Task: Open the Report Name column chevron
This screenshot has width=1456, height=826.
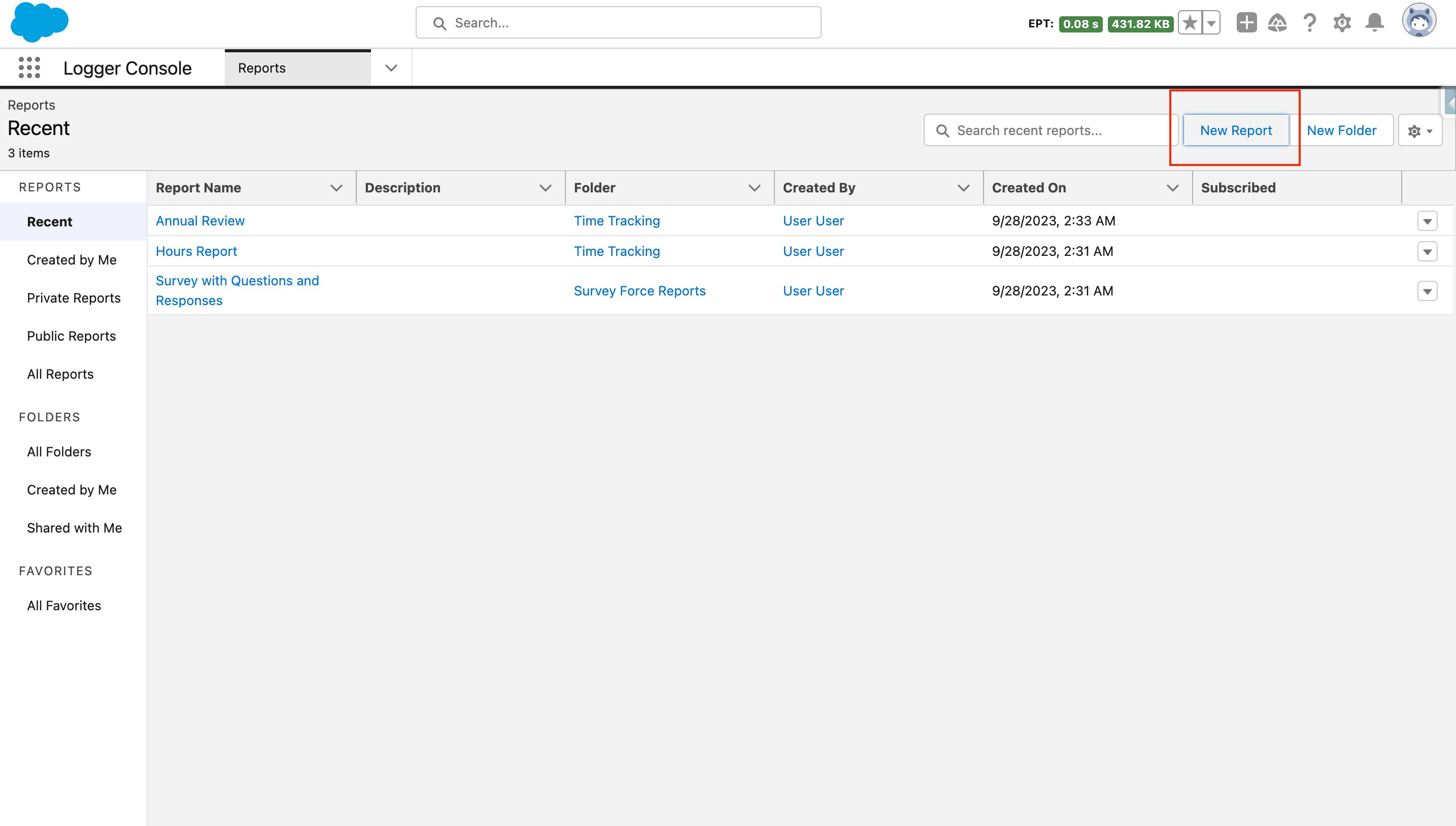Action: (x=336, y=188)
